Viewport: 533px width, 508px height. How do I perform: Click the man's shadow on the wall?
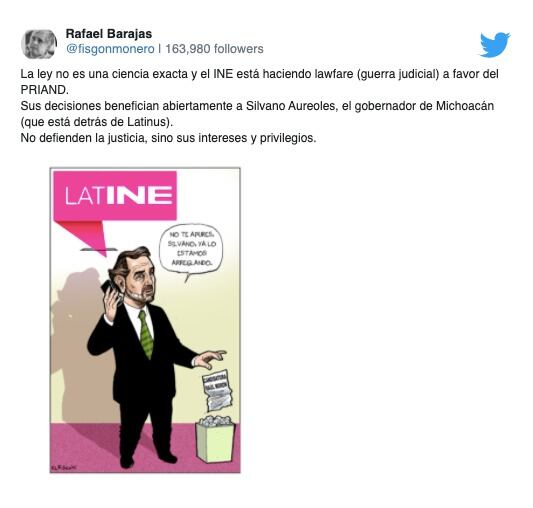click(x=79, y=340)
